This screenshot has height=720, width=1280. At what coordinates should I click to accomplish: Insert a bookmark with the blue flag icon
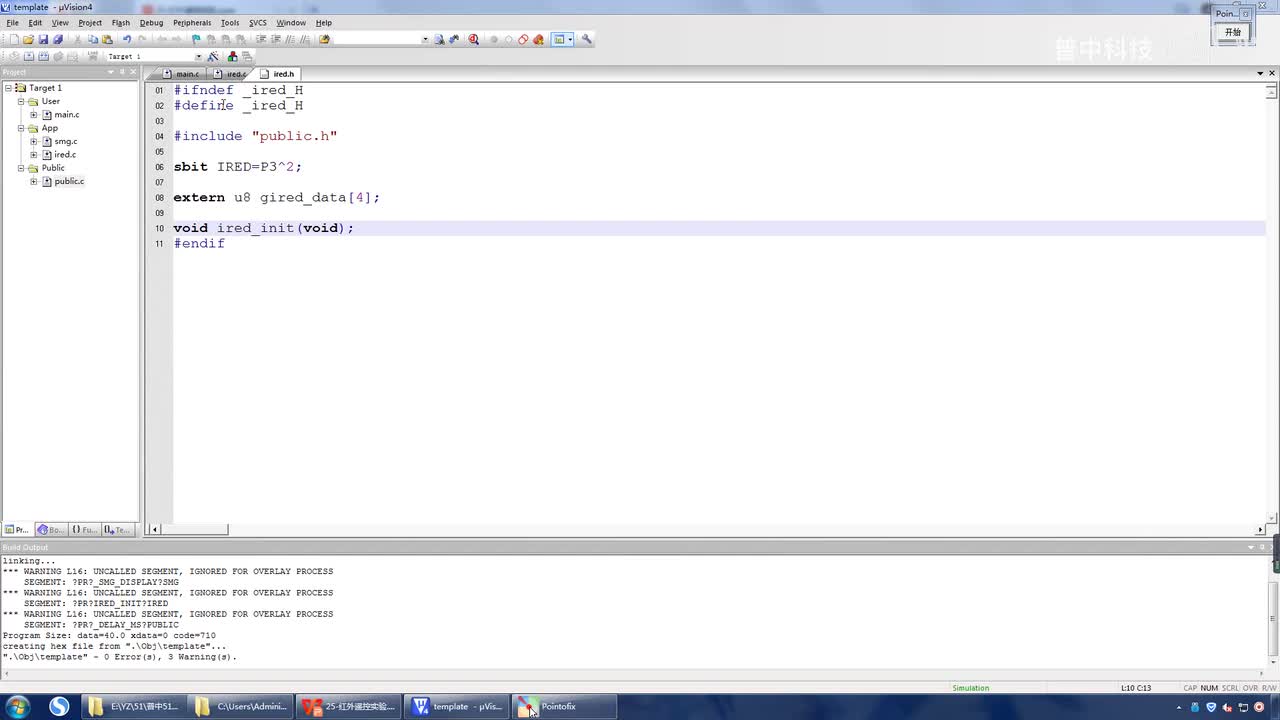[196, 40]
